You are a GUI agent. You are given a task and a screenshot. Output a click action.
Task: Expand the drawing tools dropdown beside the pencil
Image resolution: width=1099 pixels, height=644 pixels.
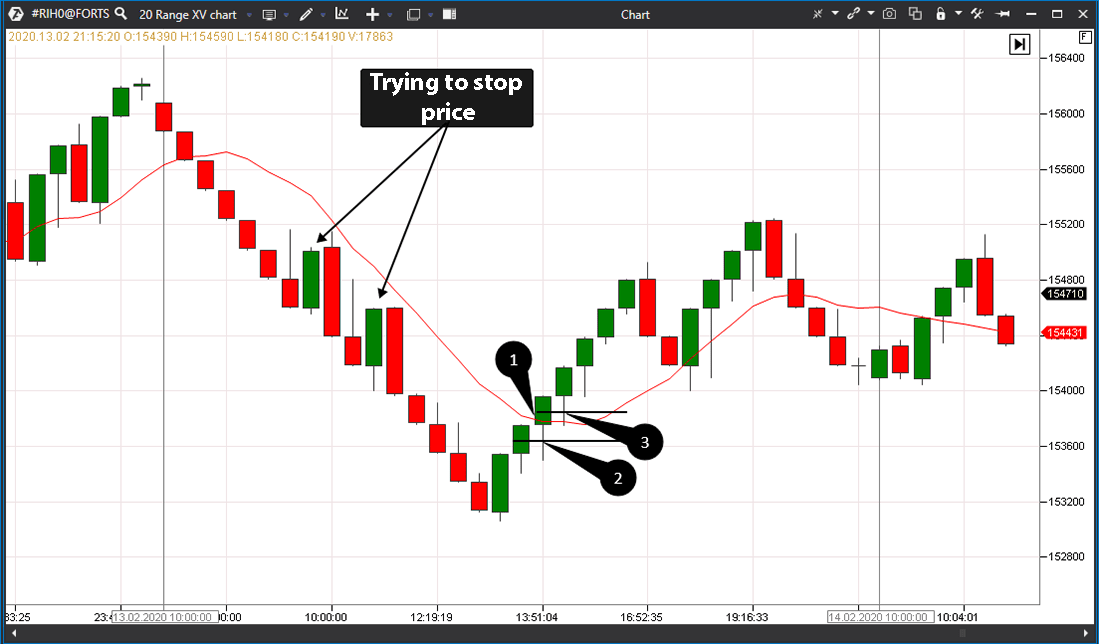point(322,14)
